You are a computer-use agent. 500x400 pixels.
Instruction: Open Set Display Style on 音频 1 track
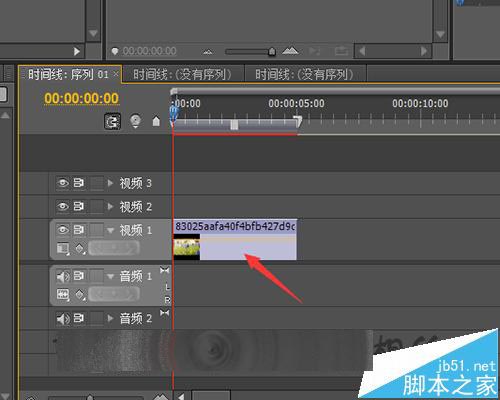click(63, 294)
